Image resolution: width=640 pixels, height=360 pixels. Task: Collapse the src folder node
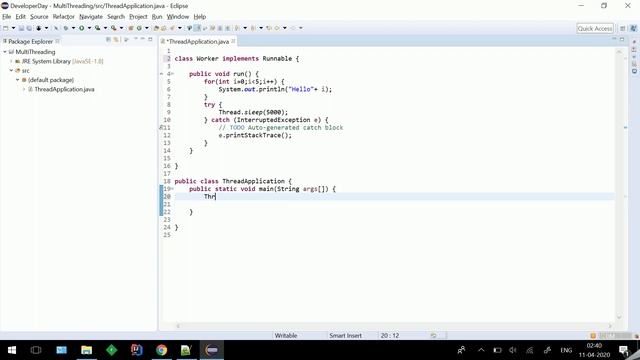coord(11,71)
